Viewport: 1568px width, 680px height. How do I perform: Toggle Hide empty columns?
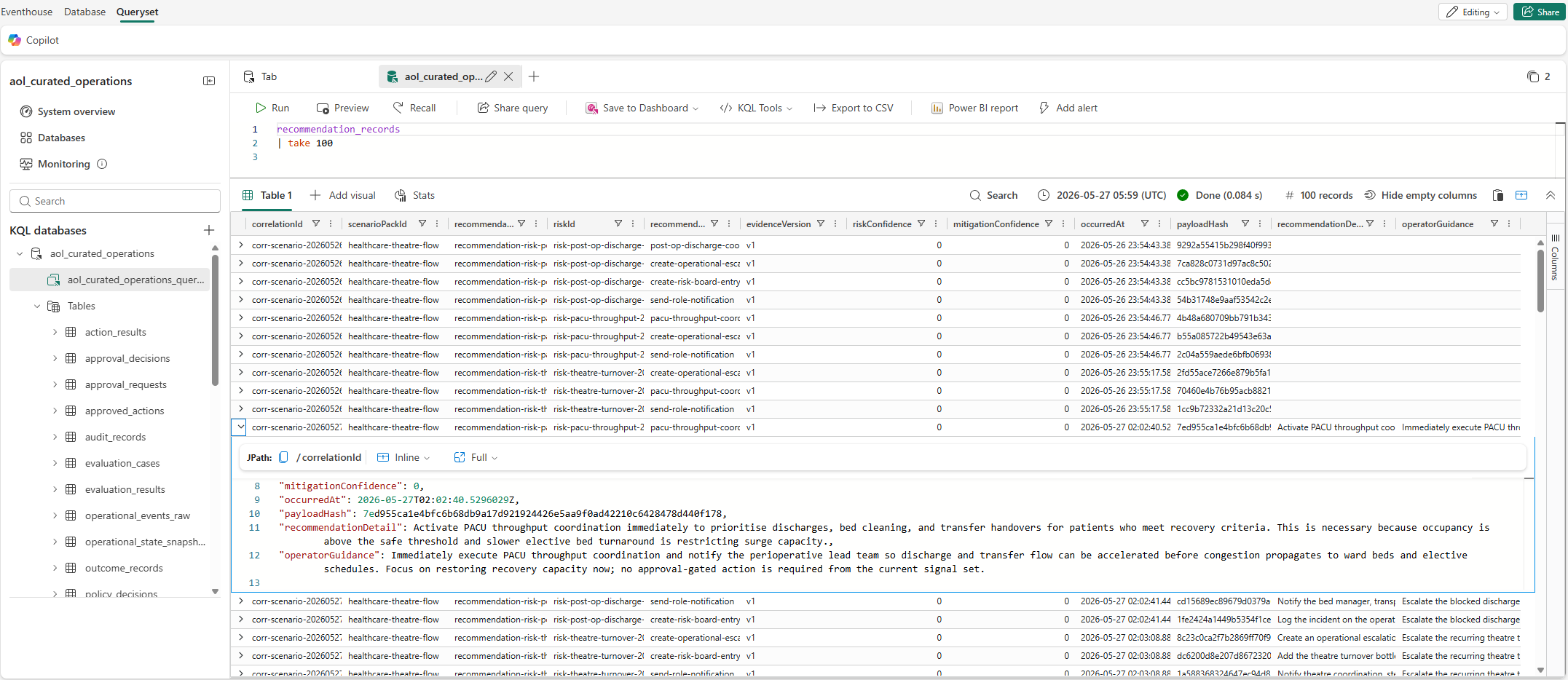click(x=1421, y=195)
